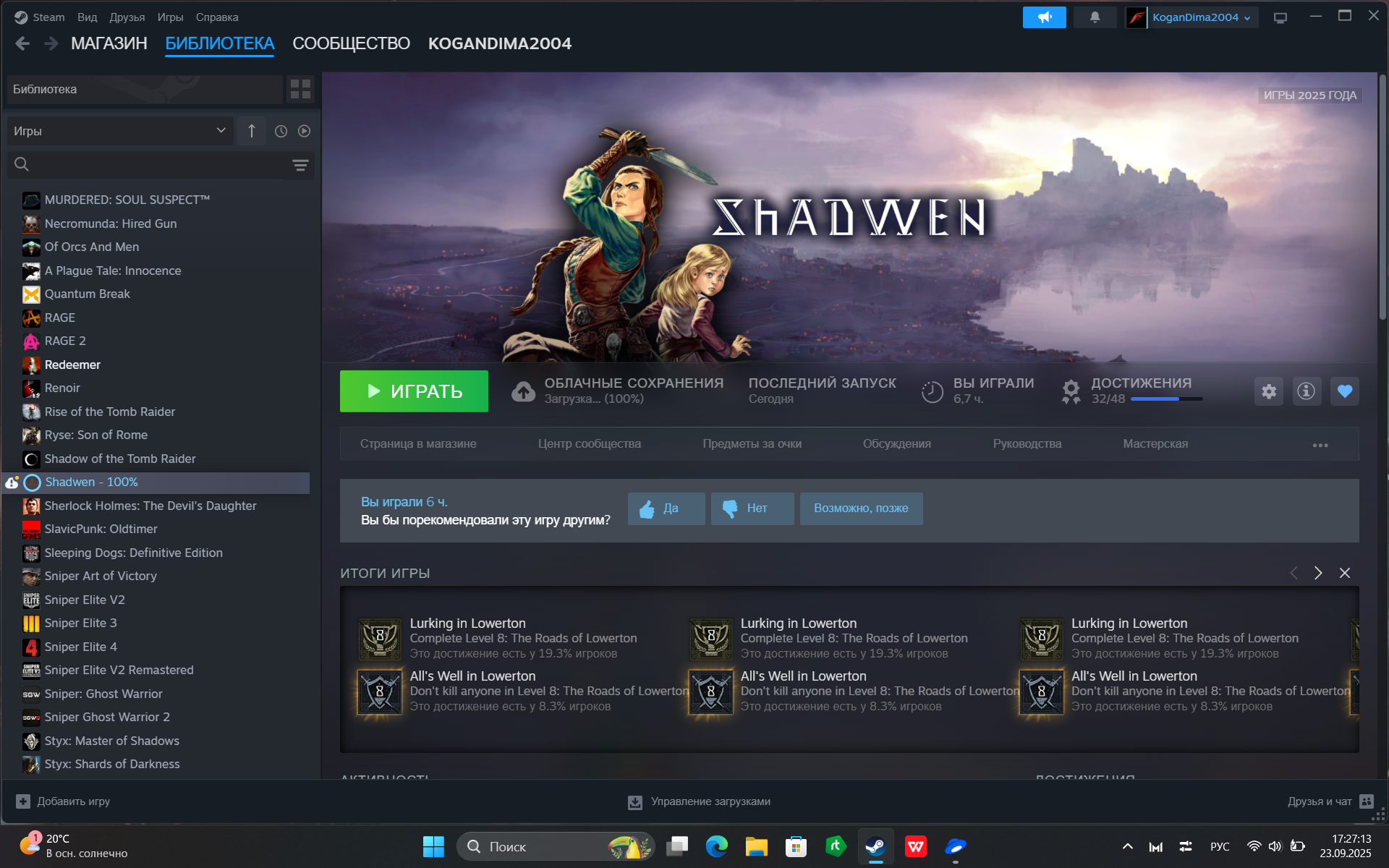Click Библиотека home header
Viewport: 1389px width, 868px height.
[x=145, y=89]
